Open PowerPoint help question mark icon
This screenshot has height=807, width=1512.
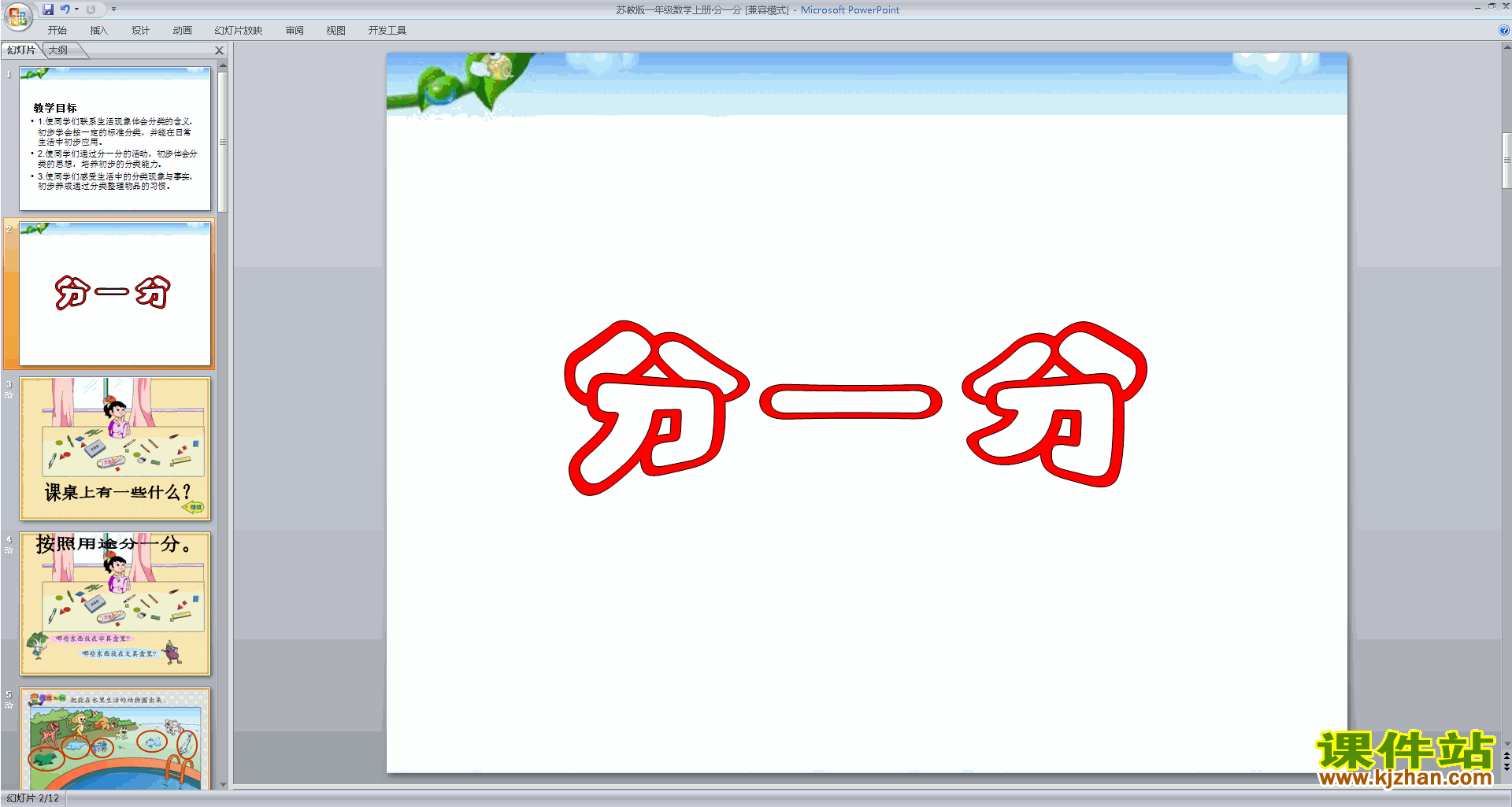1504,31
